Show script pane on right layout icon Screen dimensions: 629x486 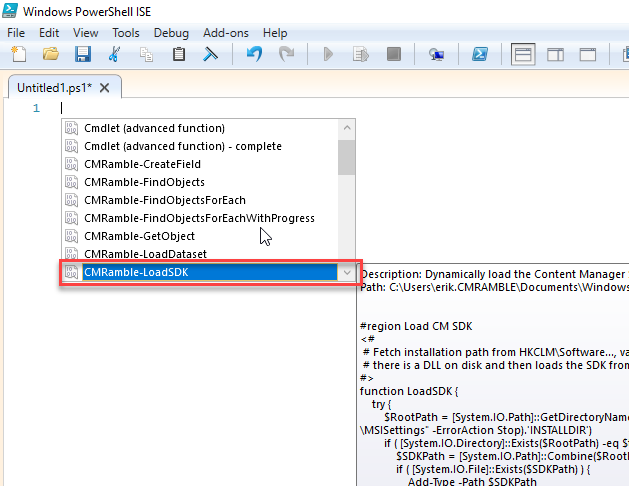point(555,55)
